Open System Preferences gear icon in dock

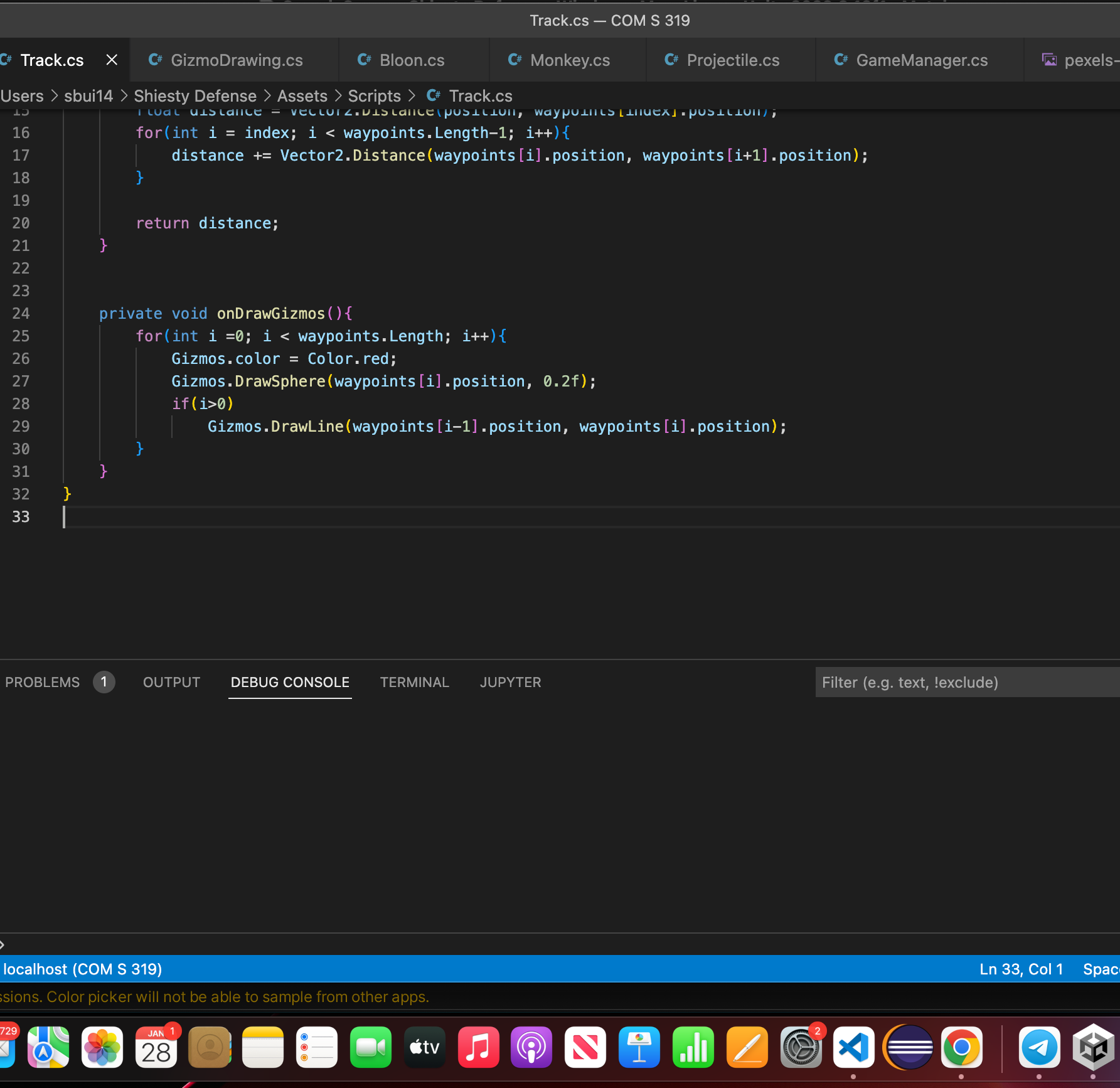pos(801,1047)
